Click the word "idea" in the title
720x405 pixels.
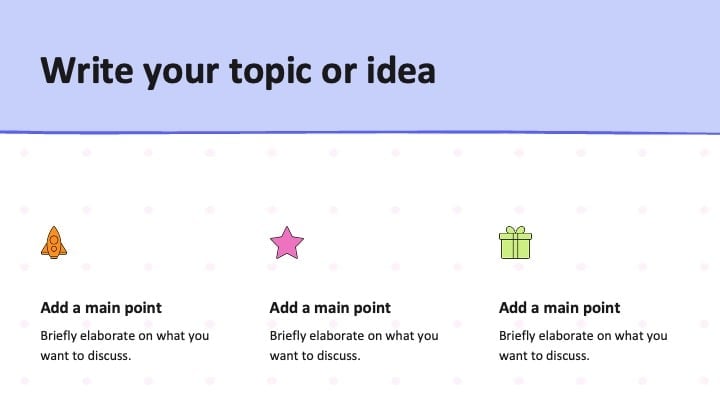click(x=401, y=71)
